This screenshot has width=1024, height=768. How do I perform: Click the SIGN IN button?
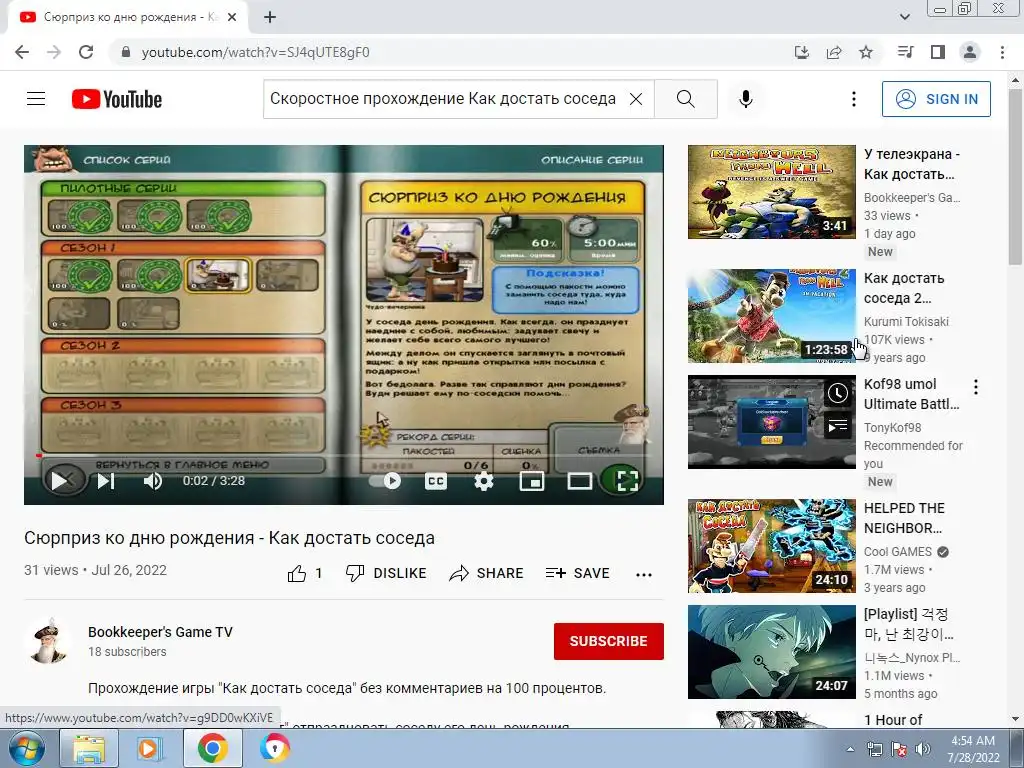coord(936,99)
